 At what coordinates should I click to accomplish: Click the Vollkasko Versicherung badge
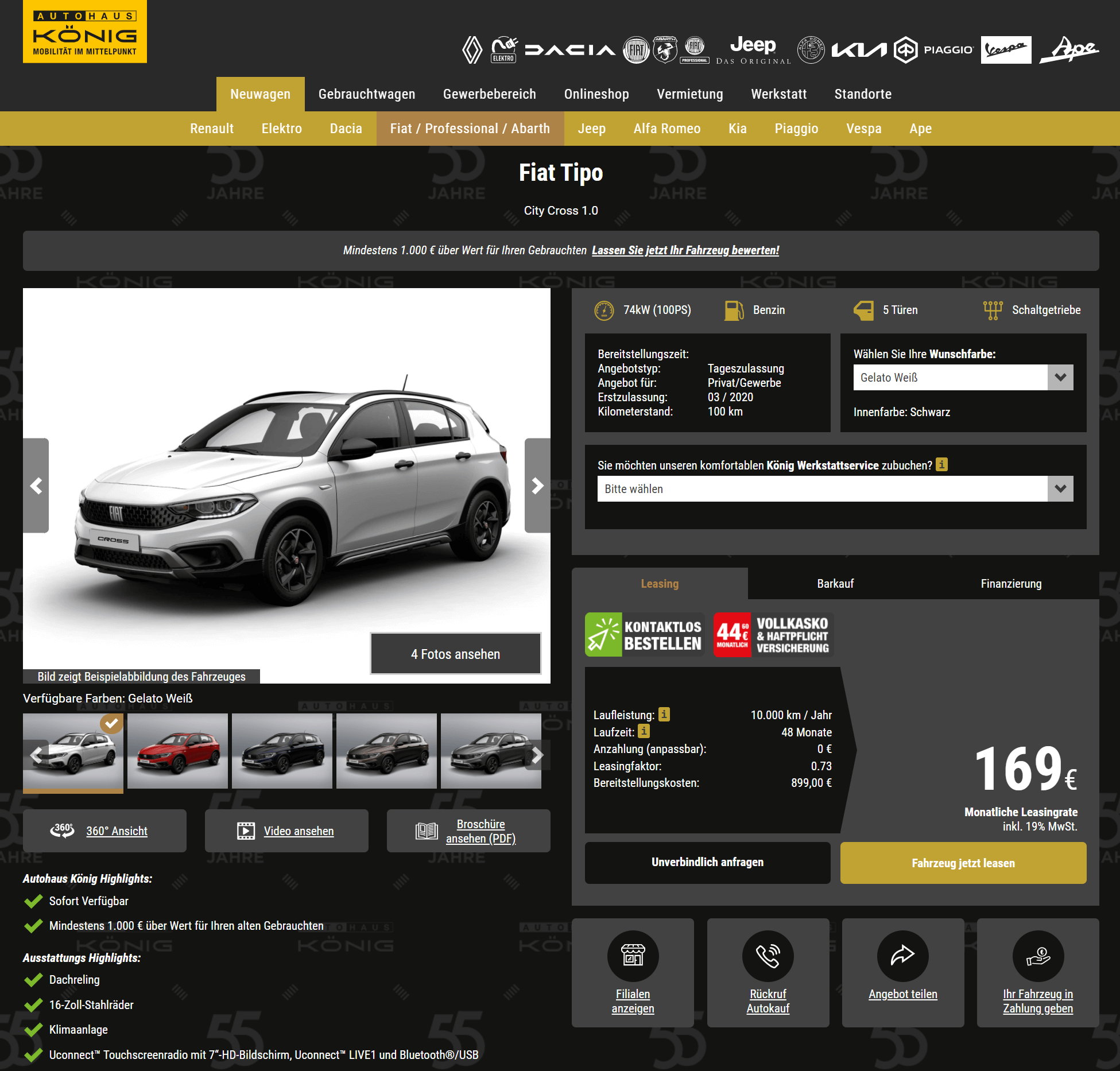pyautogui.click(x=773, y=634)
